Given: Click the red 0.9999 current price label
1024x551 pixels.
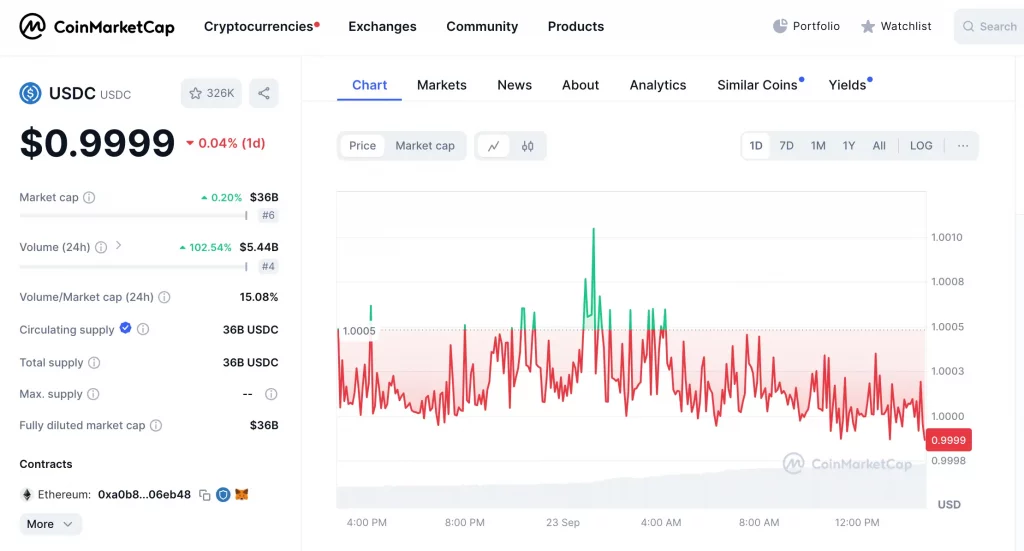Looking at the screenshot, I should pyautogui.click(x=948, y=440).
